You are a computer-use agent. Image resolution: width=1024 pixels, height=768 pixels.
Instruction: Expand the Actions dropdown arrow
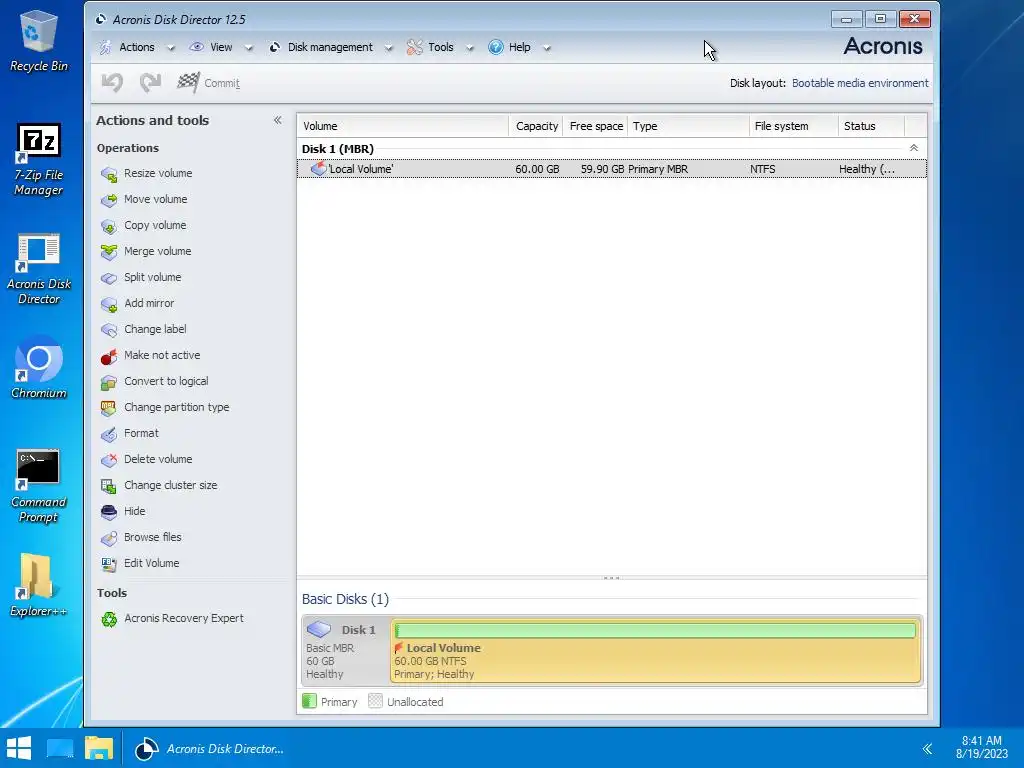point(170,48)
